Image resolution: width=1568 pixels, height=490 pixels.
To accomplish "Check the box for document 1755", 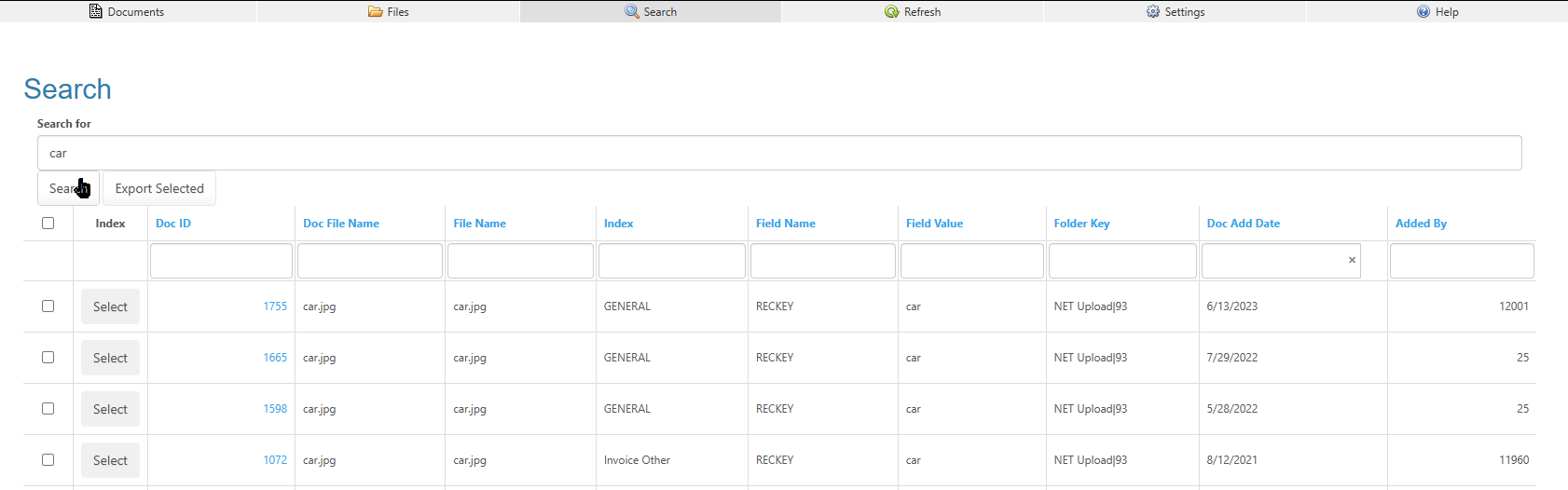I will point(48,306).
